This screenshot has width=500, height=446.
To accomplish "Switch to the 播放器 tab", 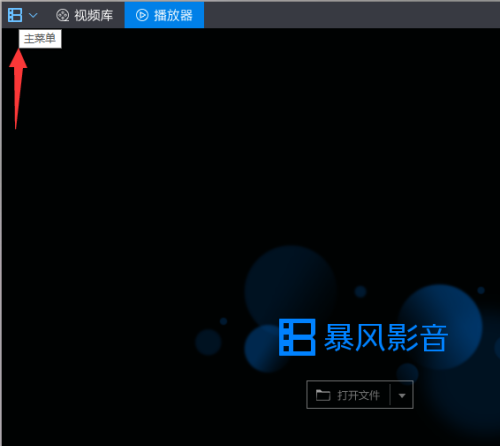I will tap(164, 15).
